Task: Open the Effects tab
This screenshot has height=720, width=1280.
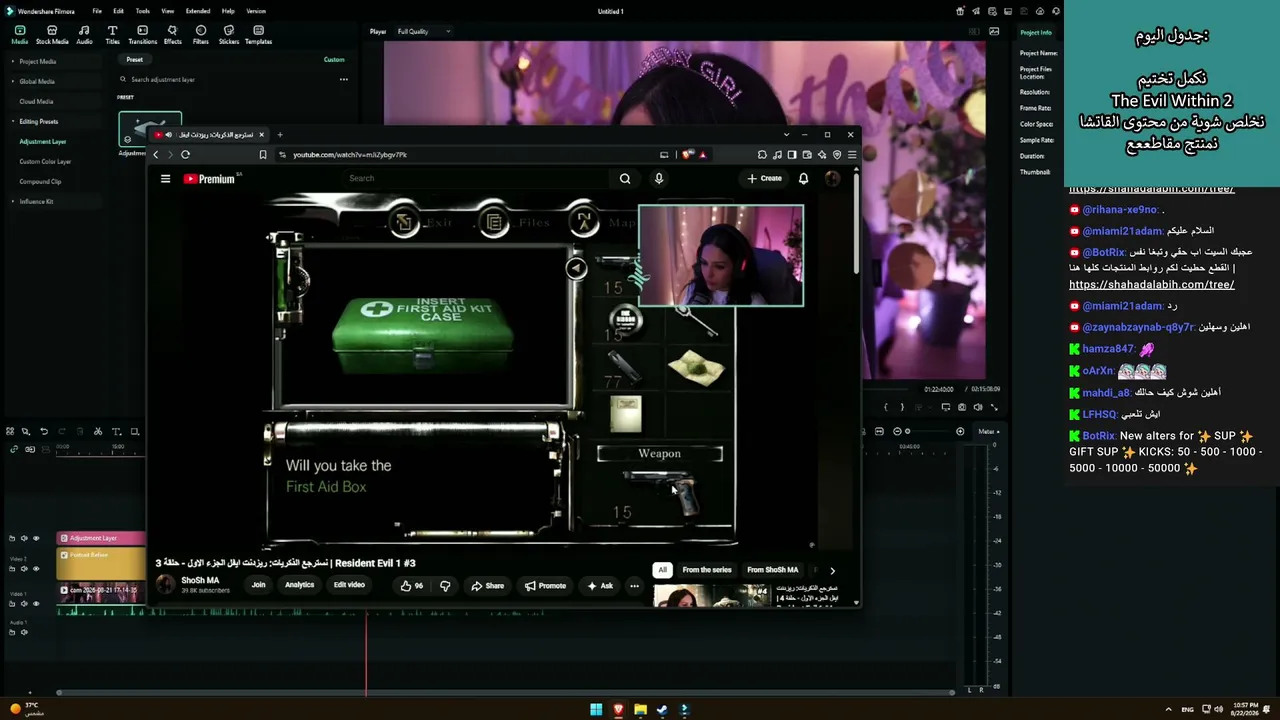Action: tap(172, 35)
